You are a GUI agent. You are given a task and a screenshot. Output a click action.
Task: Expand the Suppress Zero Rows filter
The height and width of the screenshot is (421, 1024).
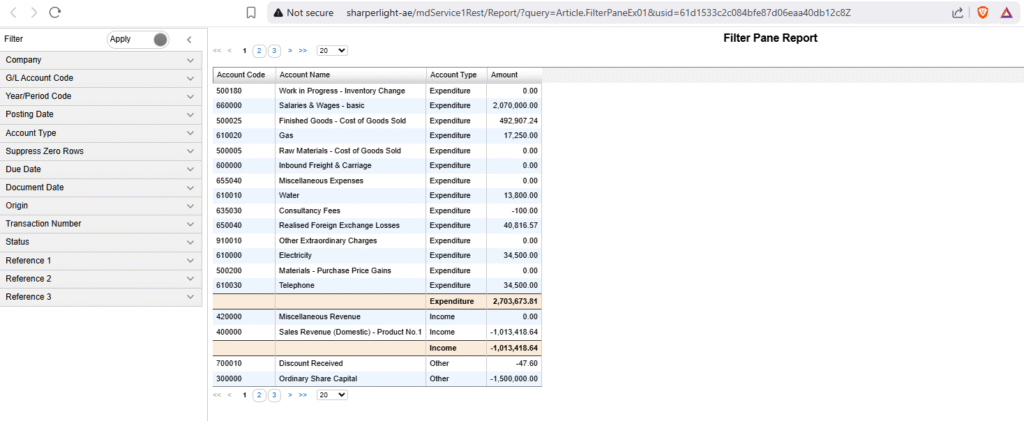[x=101, y=151]
